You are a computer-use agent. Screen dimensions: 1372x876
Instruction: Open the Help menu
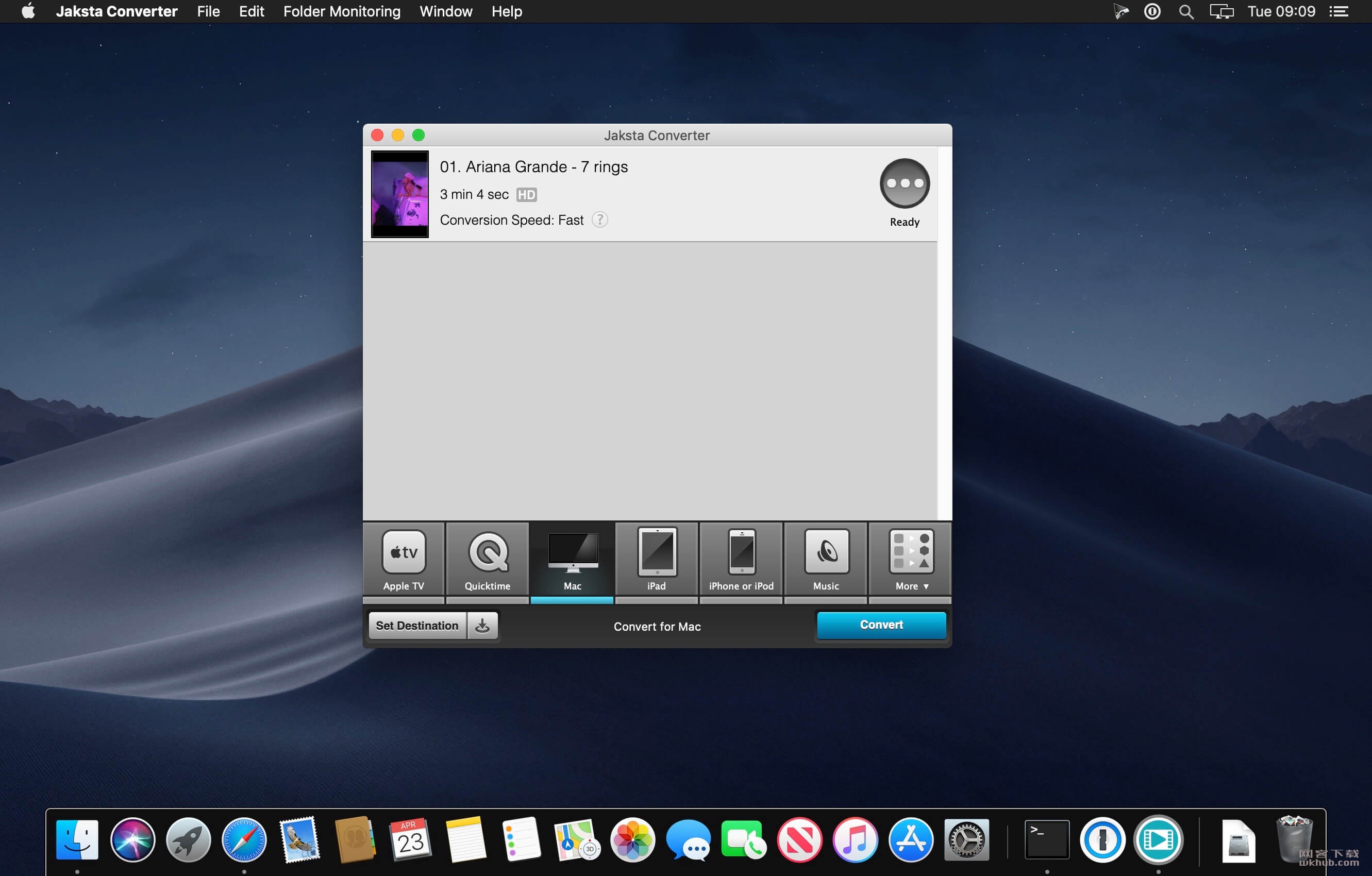click(x=507, y=11)
